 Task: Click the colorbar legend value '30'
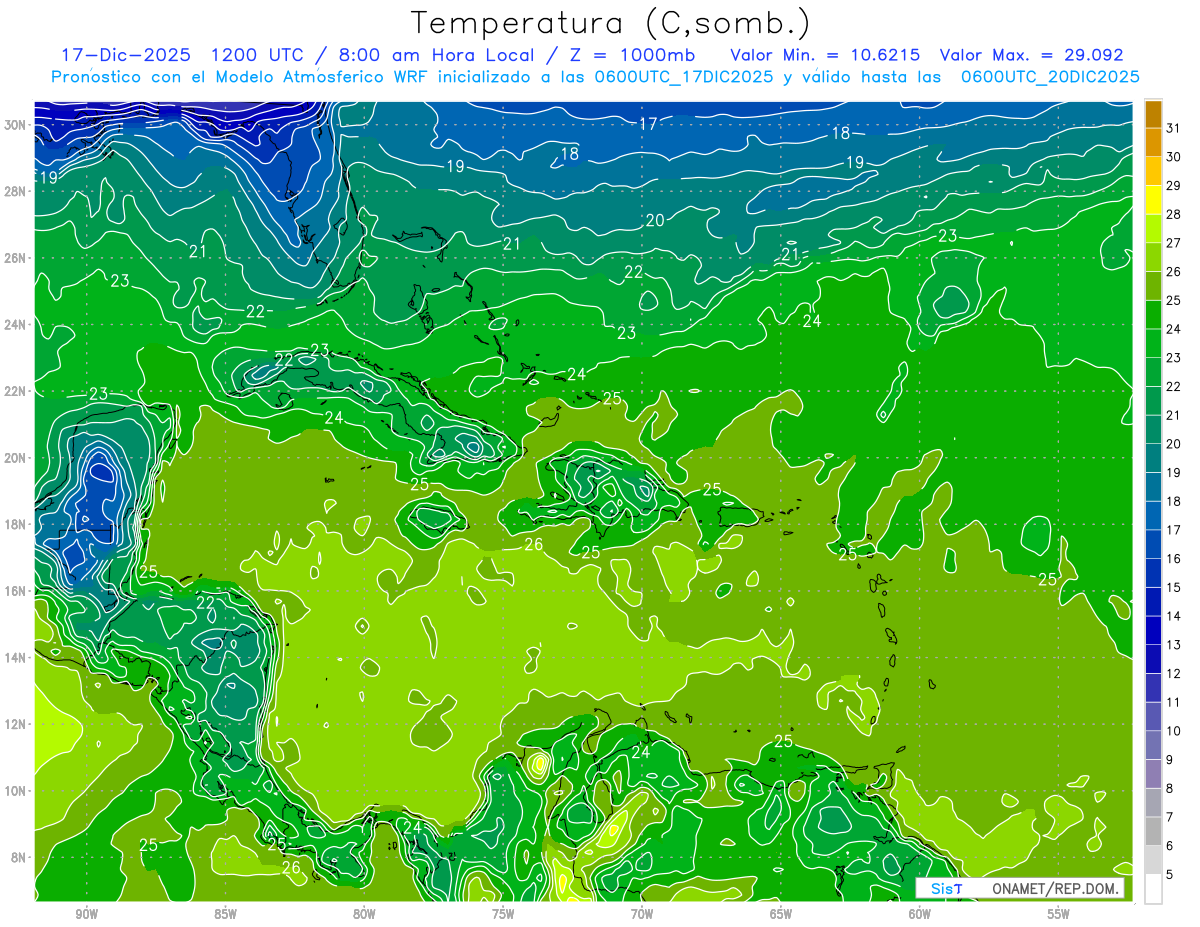(x=1174, y=157)
